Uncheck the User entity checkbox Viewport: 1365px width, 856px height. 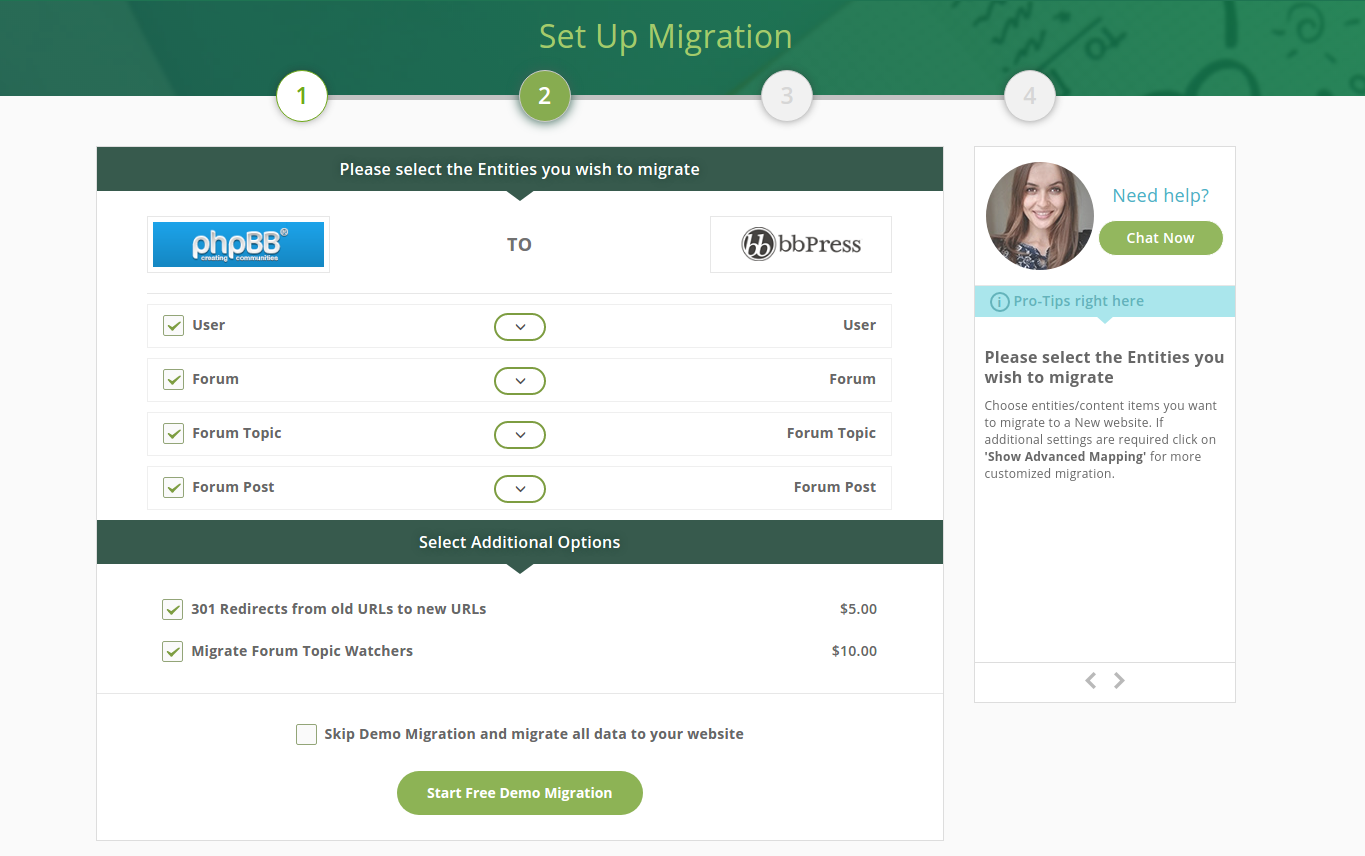point(173,325)
